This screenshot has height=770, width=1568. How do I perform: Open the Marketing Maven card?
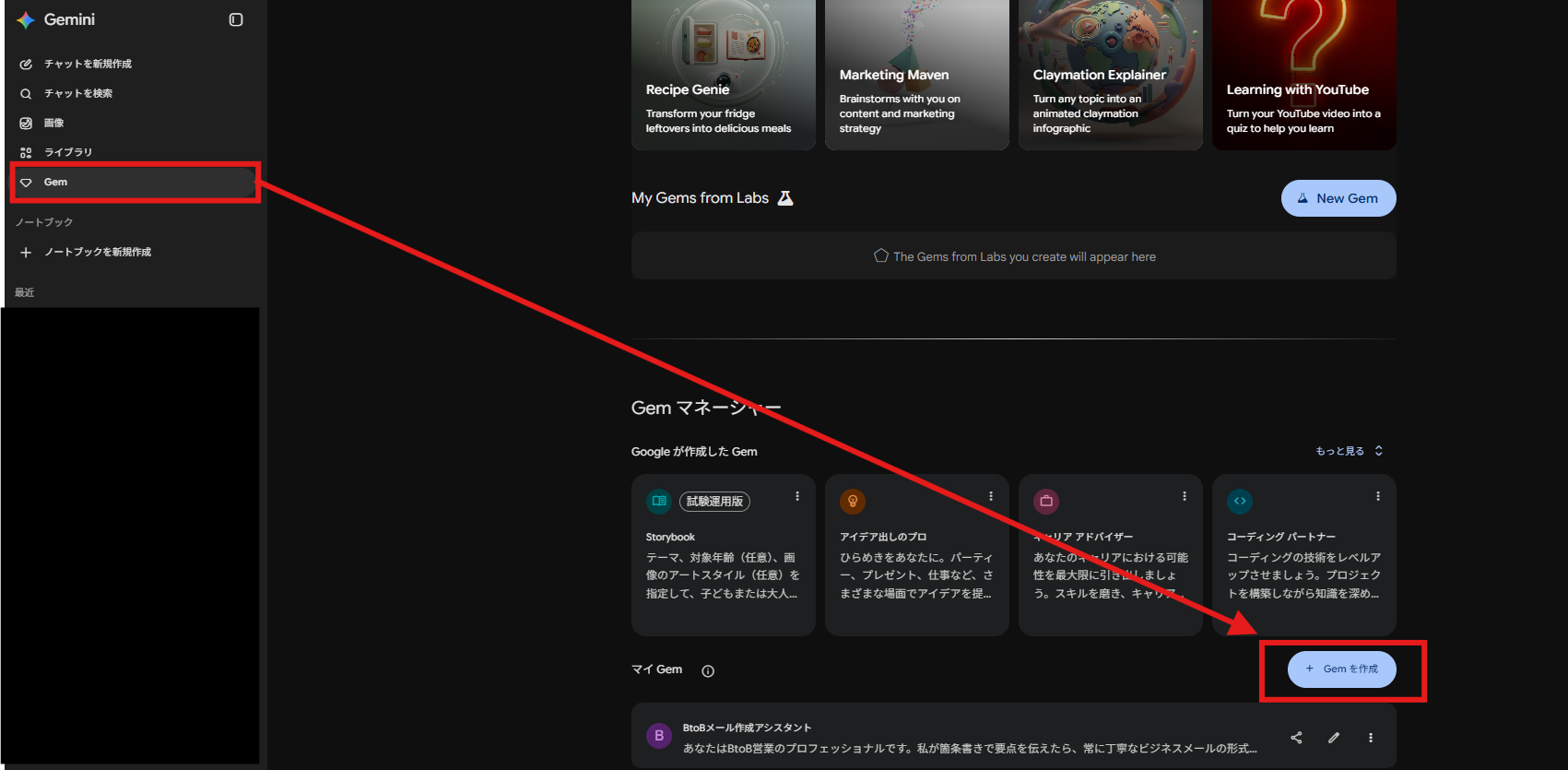tap(917, 75)
